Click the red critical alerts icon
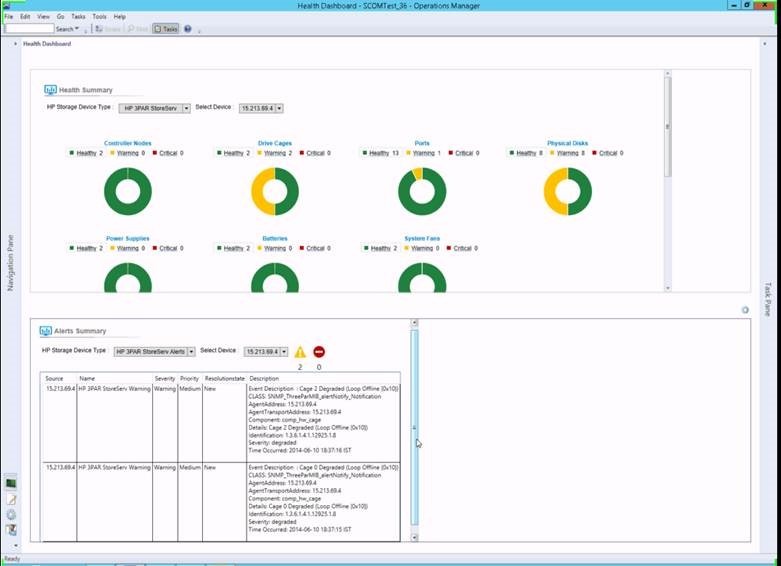The height and width of the screenshot is (566, 781). (x=319, y=352)
